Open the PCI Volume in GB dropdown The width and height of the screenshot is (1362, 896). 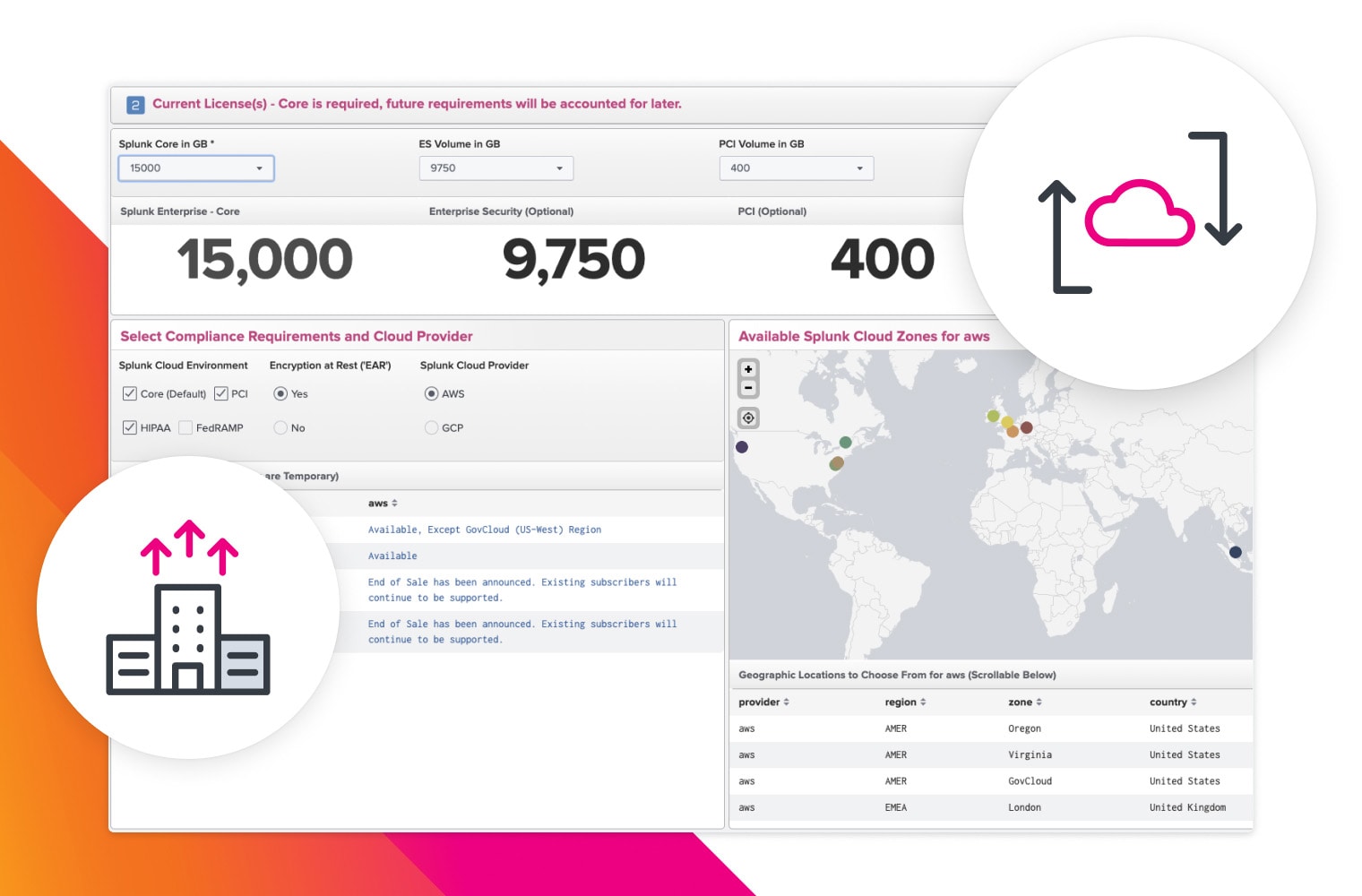[x=797, y=168]
